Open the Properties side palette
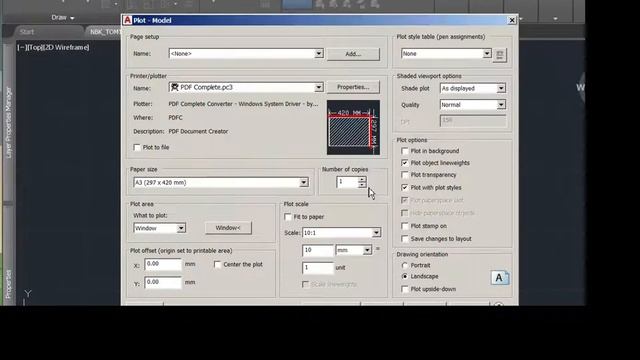Image resolution: width=640 pixels, height=360 pixels. click(8, 284)
